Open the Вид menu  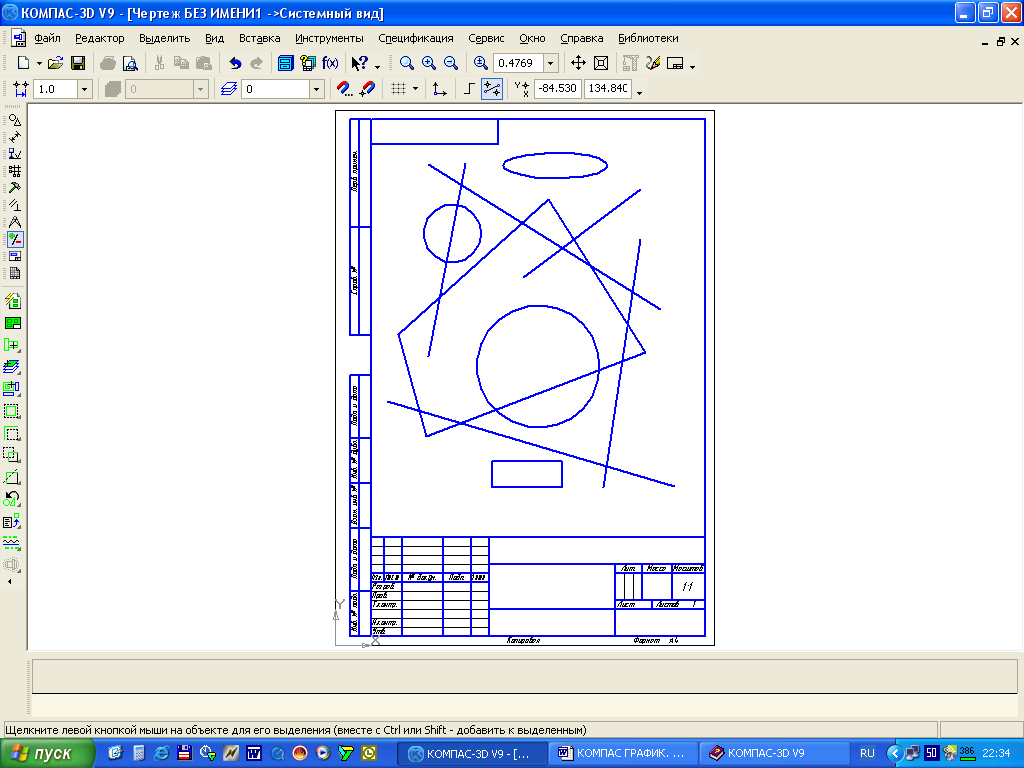214,39
